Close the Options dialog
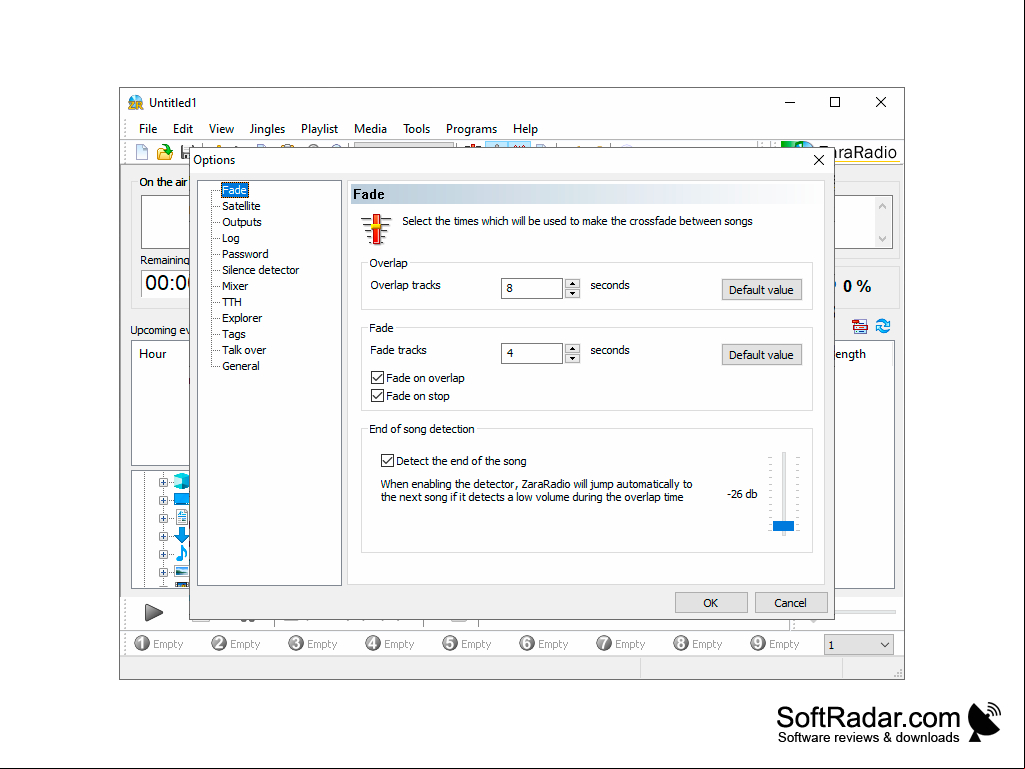Screen dimensions: 1025x769 (818, 160)
